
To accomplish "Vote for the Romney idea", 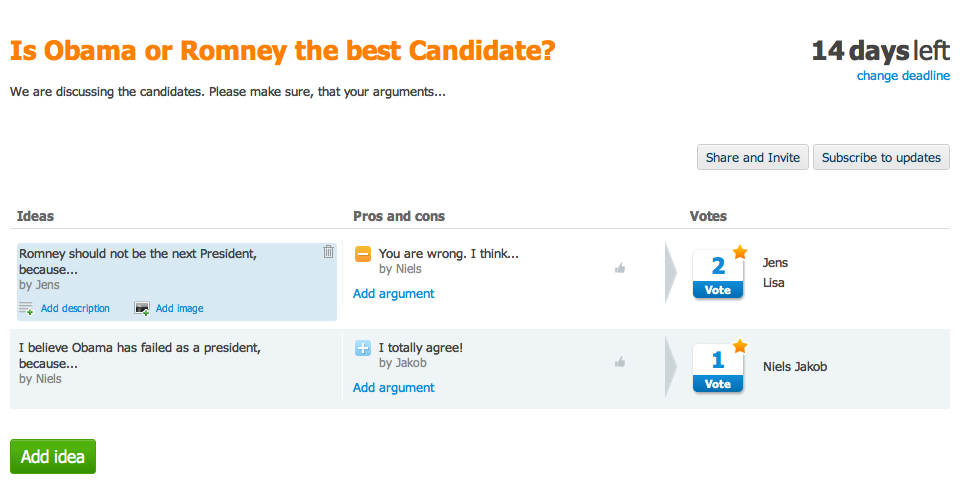I will coord(718,290).
